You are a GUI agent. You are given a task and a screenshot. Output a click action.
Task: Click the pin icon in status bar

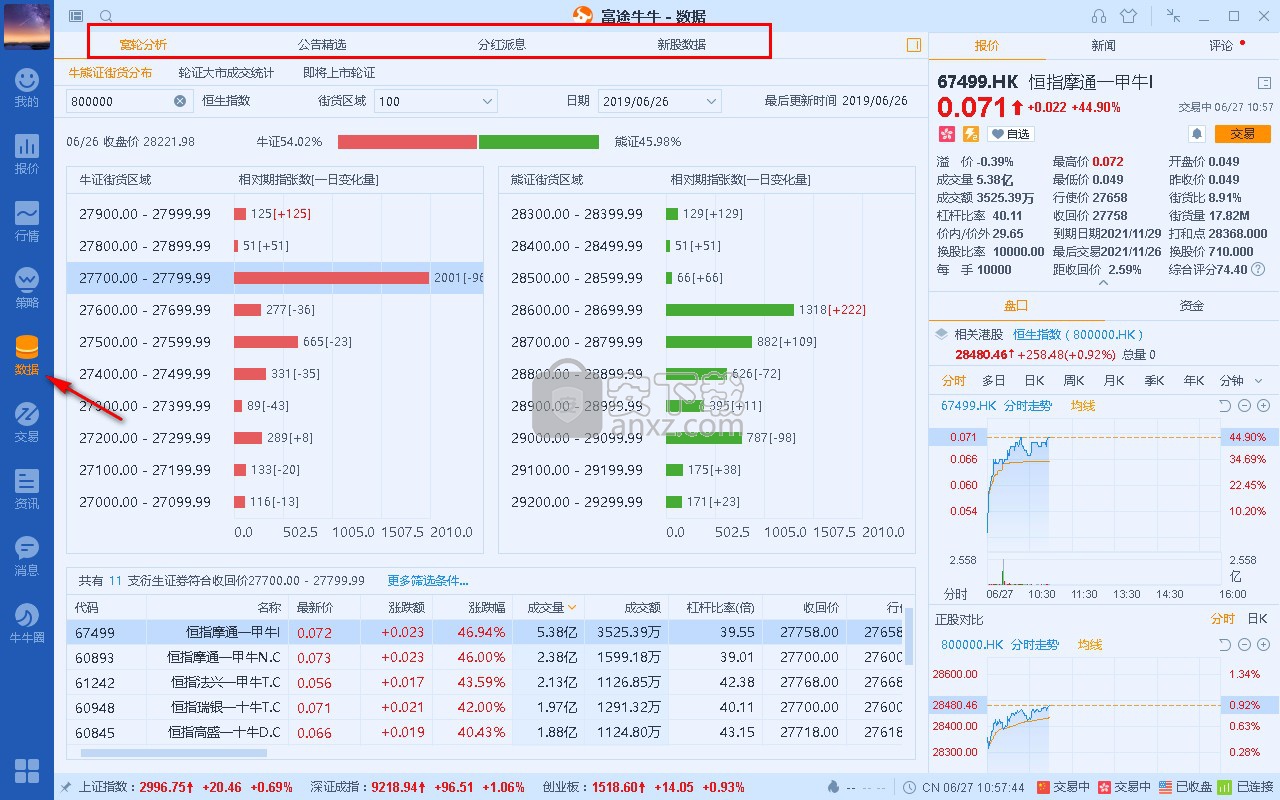click(x=65, y=787)
